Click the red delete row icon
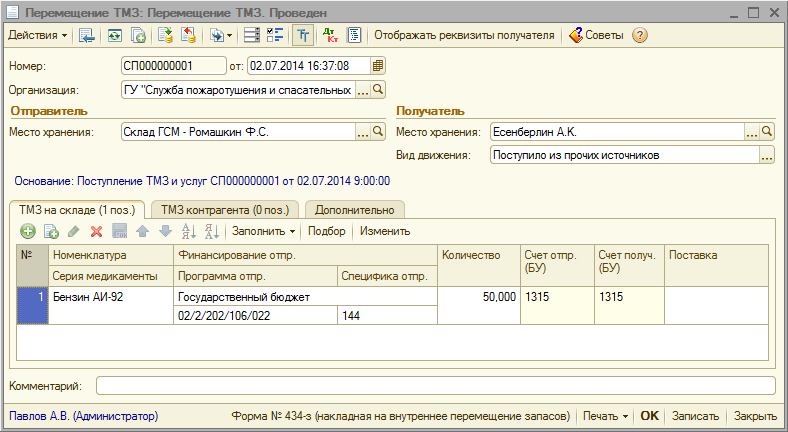The image size is (788, 432). (97, 231)
